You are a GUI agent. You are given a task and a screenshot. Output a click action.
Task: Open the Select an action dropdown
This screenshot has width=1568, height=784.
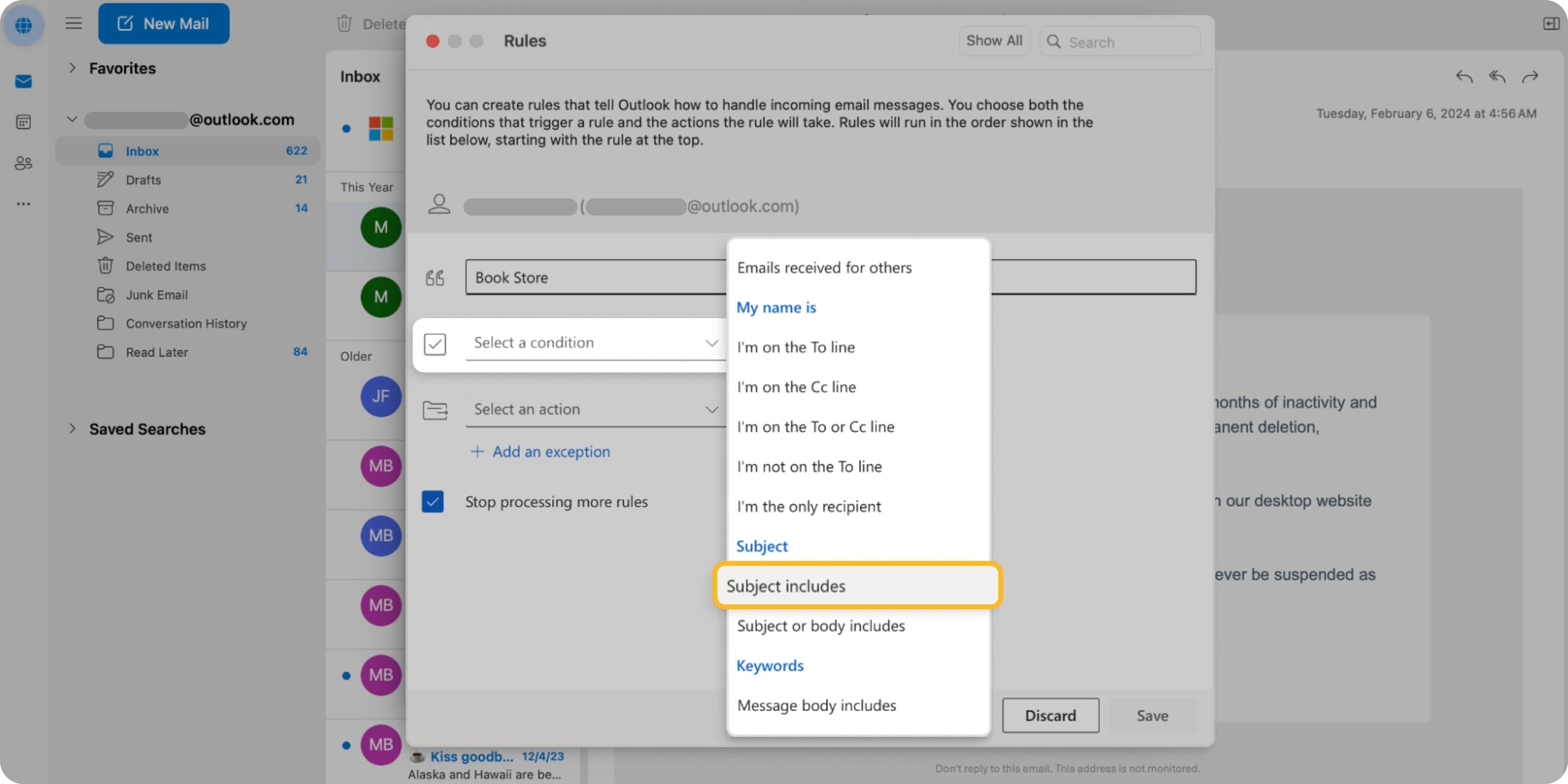pos(595,409)
